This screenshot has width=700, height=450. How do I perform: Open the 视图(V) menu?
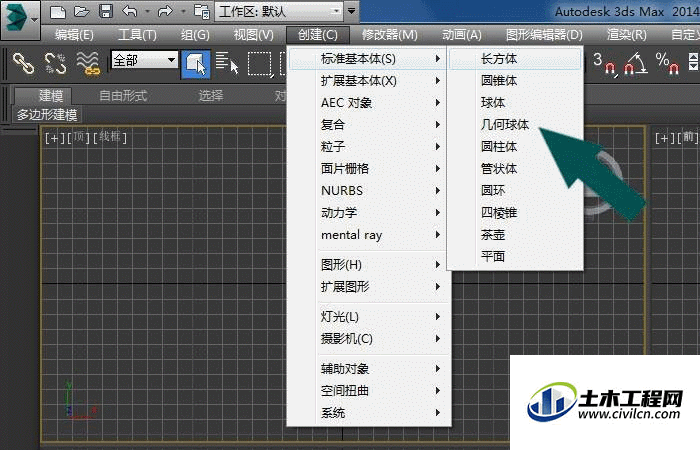(254, 35)
